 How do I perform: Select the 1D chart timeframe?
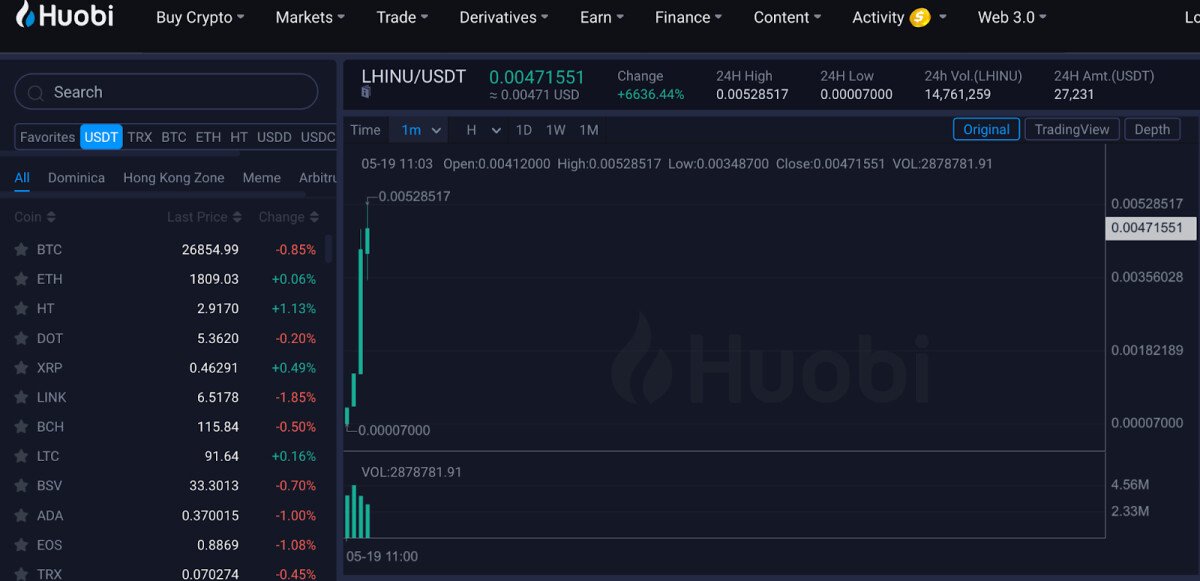pyautogui.click(x=523, y=130)
